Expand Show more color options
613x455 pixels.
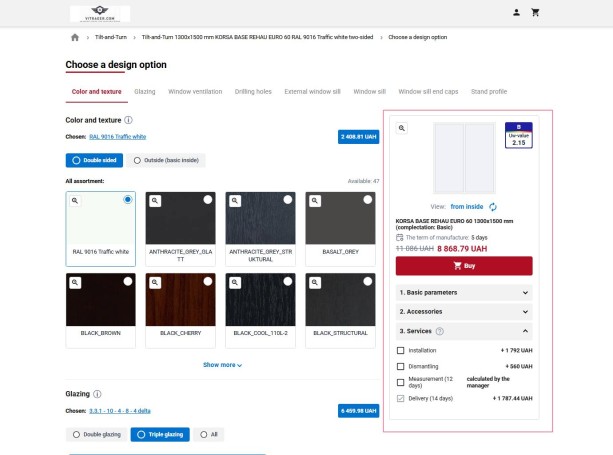click(x=222, y=365)
